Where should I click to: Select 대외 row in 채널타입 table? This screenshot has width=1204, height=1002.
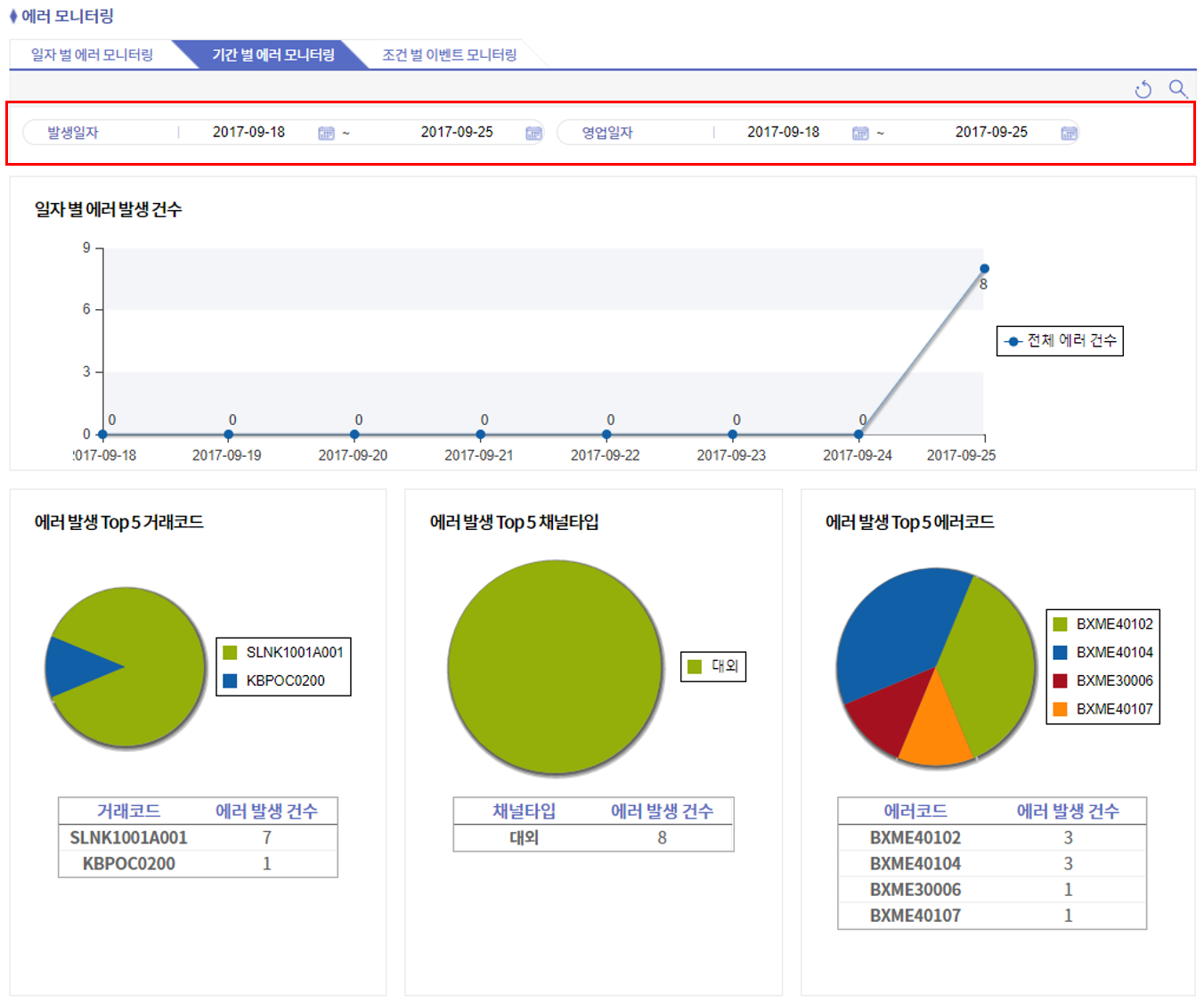click(593, 837)
